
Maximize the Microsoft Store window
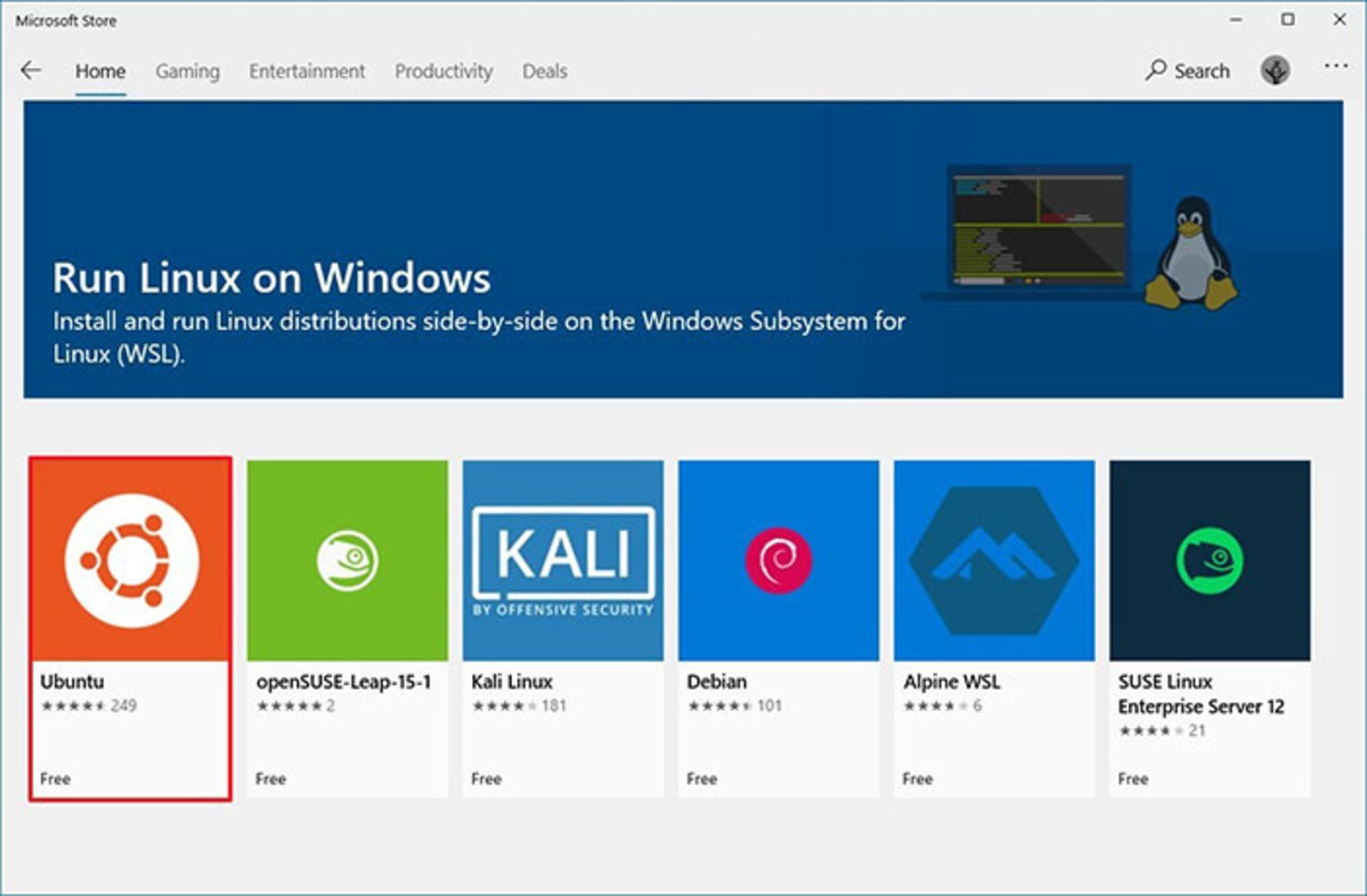(x=1287, y=20)
